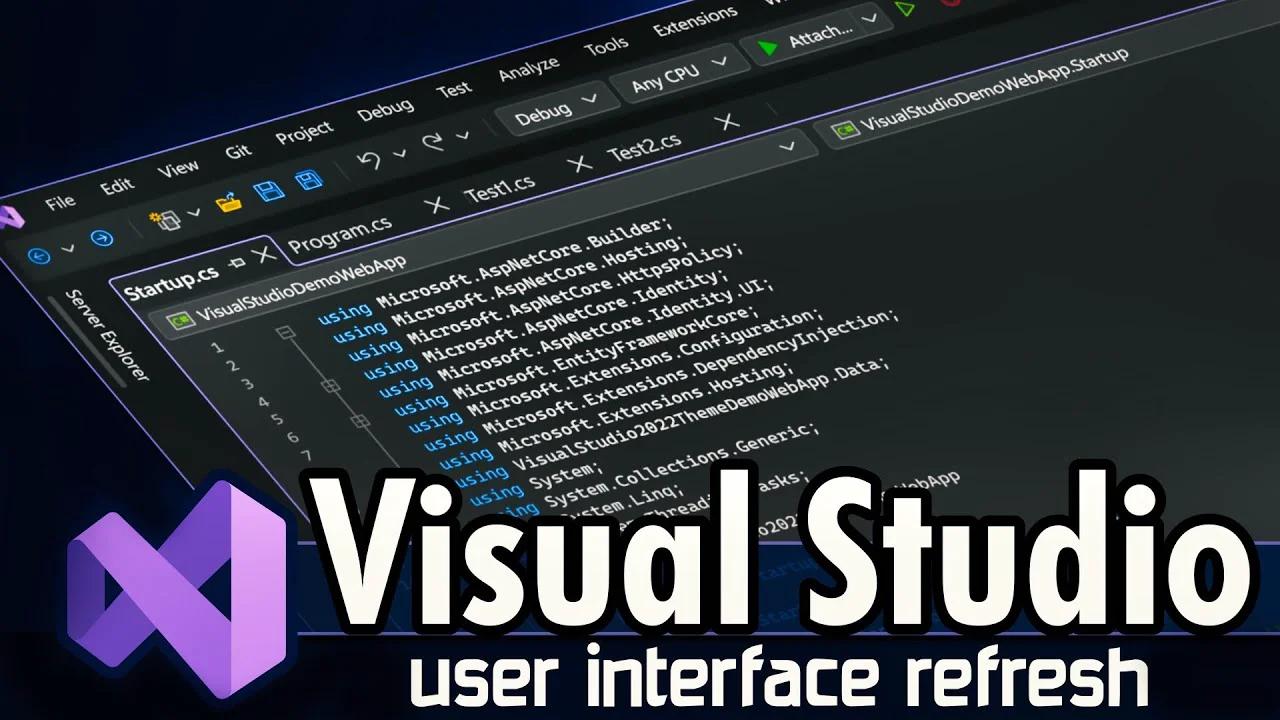This screenshot has width=1280, height=720.
Task: Click the Navigate Backward circular arrow icon
Action: [40, 256]
